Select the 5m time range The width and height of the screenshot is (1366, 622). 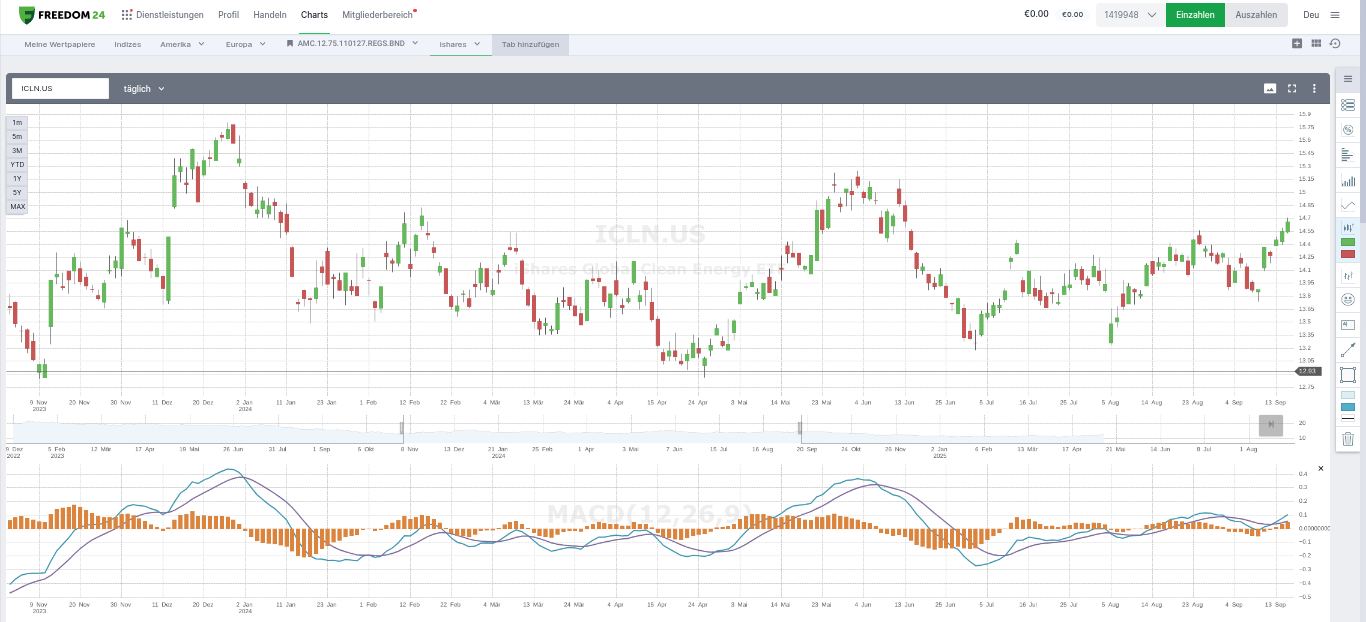(x=17, y=136)
